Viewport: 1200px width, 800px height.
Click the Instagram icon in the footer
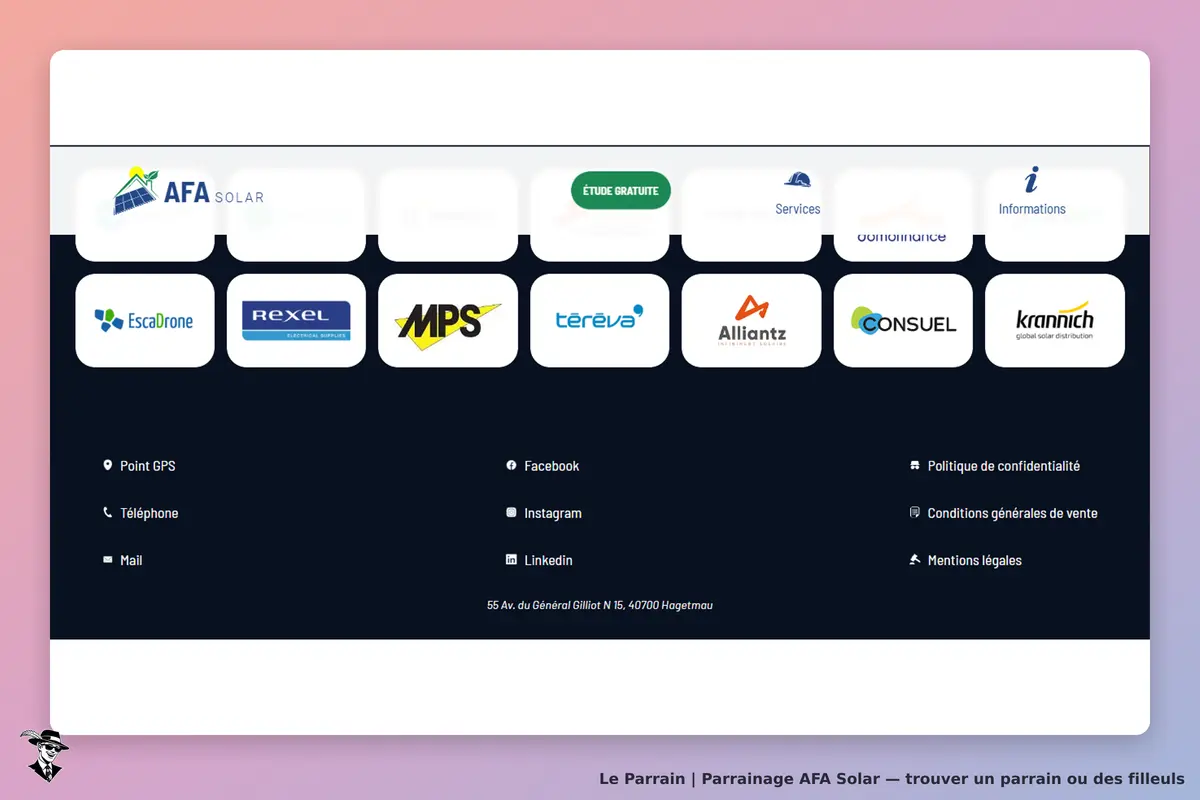pos(512,513)
